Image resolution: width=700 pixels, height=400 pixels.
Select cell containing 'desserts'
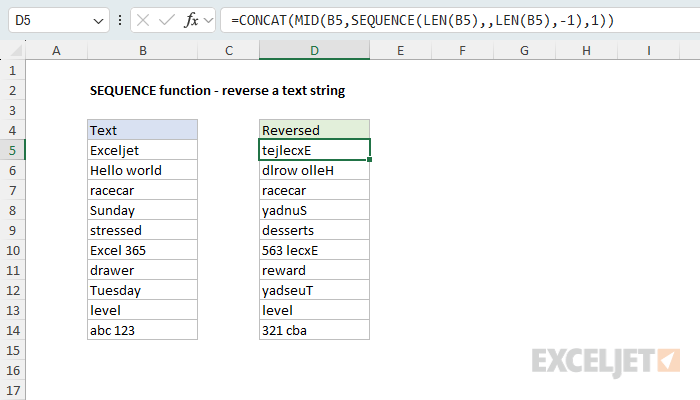[x=314, y=230]
